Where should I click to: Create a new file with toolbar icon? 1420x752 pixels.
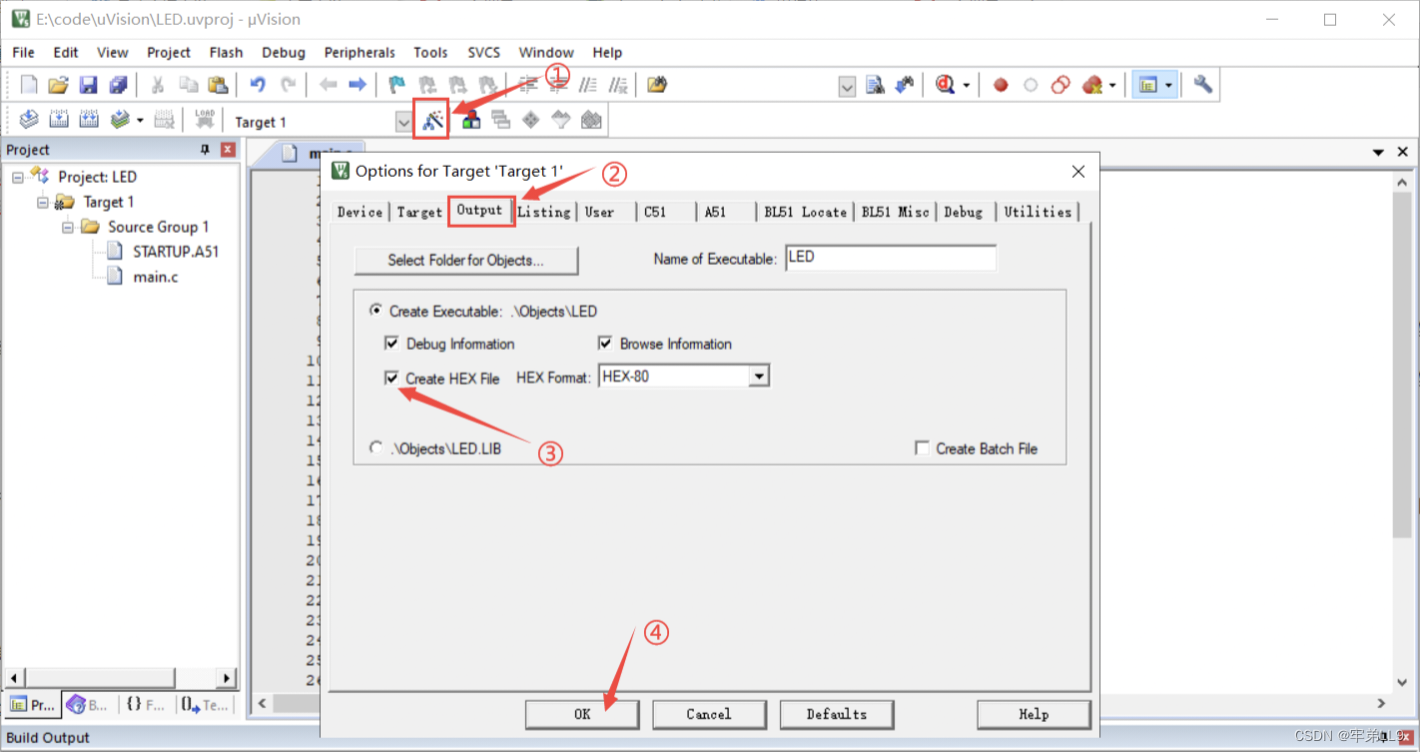29,85
